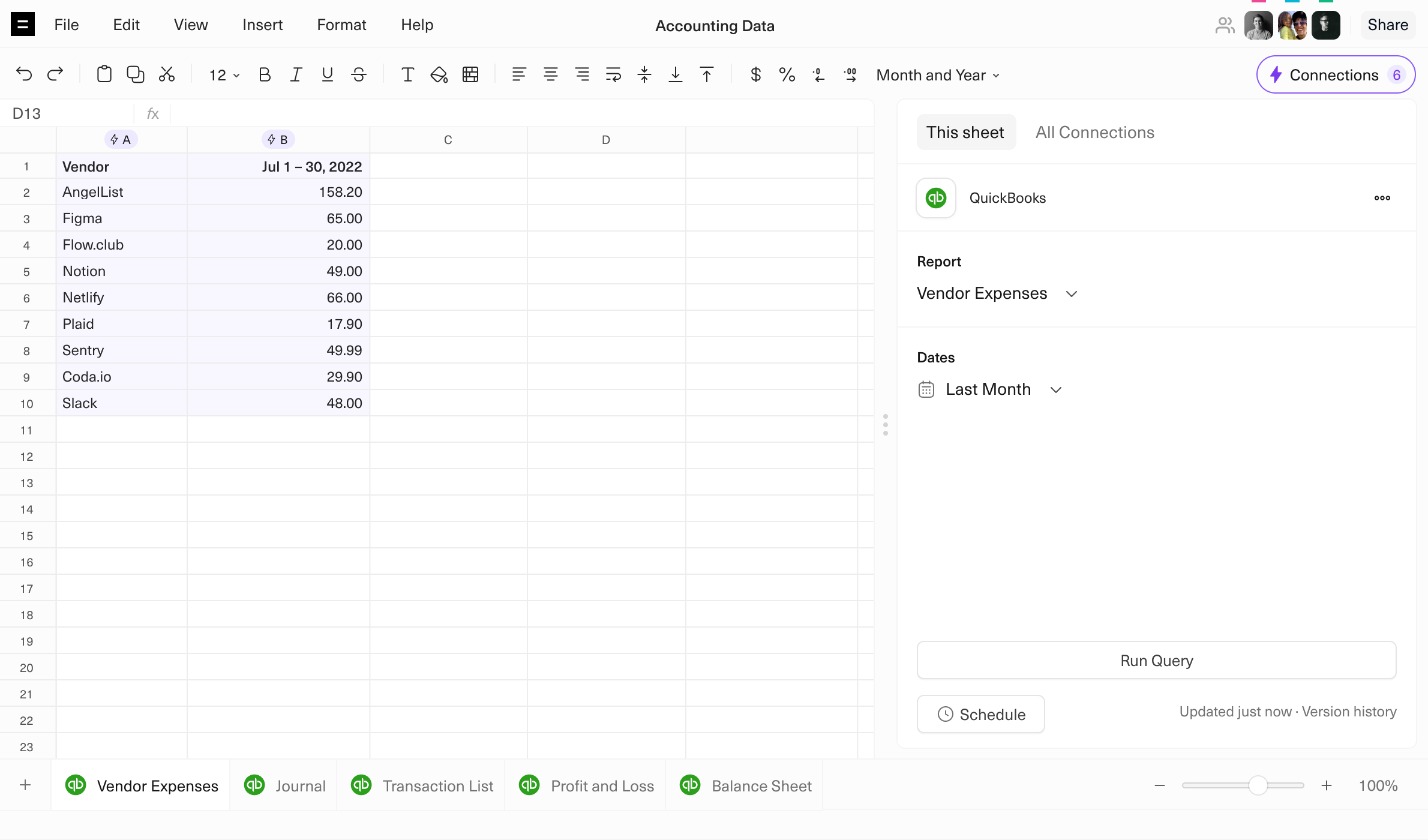Screen dimensions: 1428x840
Task: Click the cell borders grid icon
Action: coord(470,74)
